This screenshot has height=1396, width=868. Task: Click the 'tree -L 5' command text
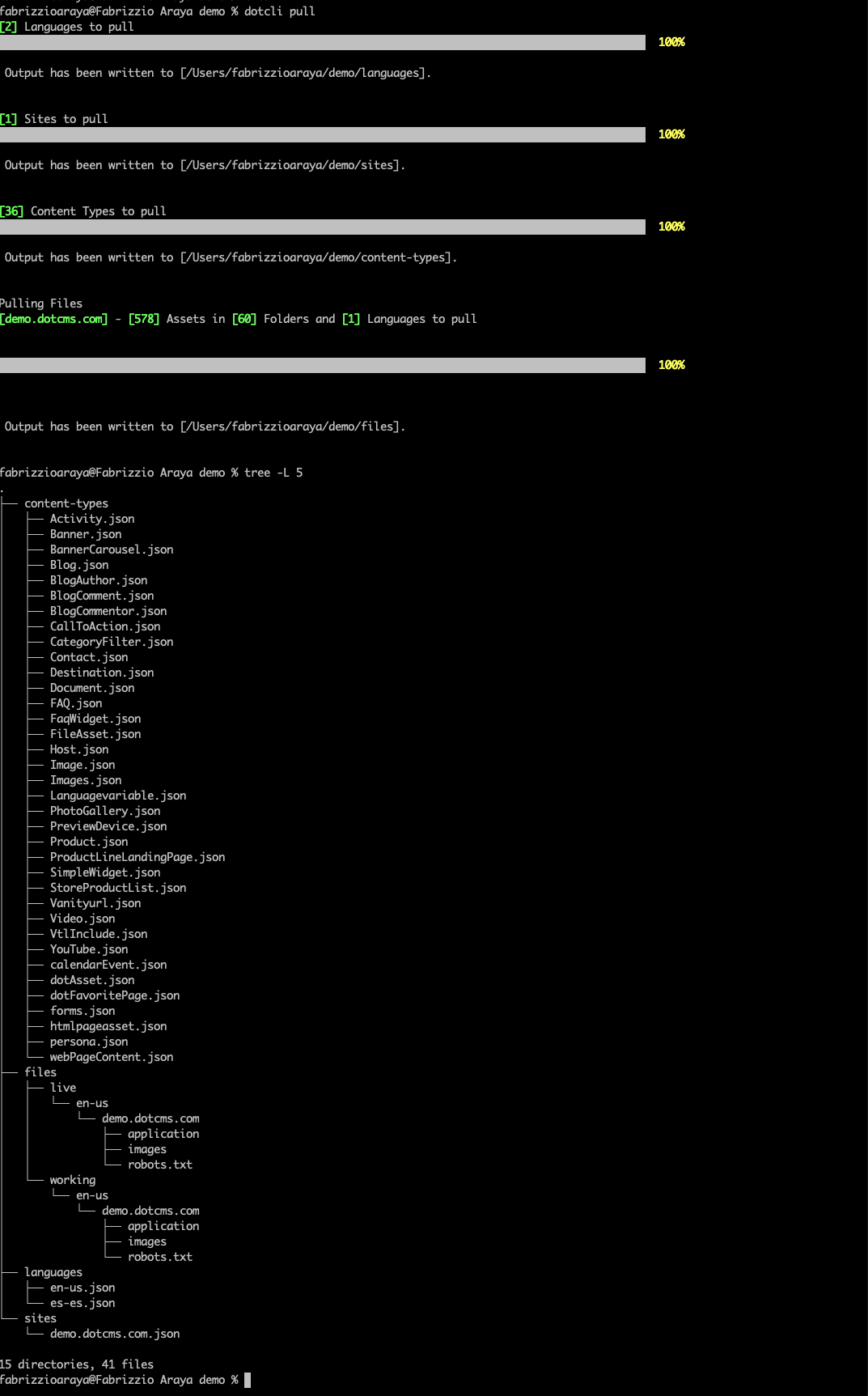tap(273, 473)
